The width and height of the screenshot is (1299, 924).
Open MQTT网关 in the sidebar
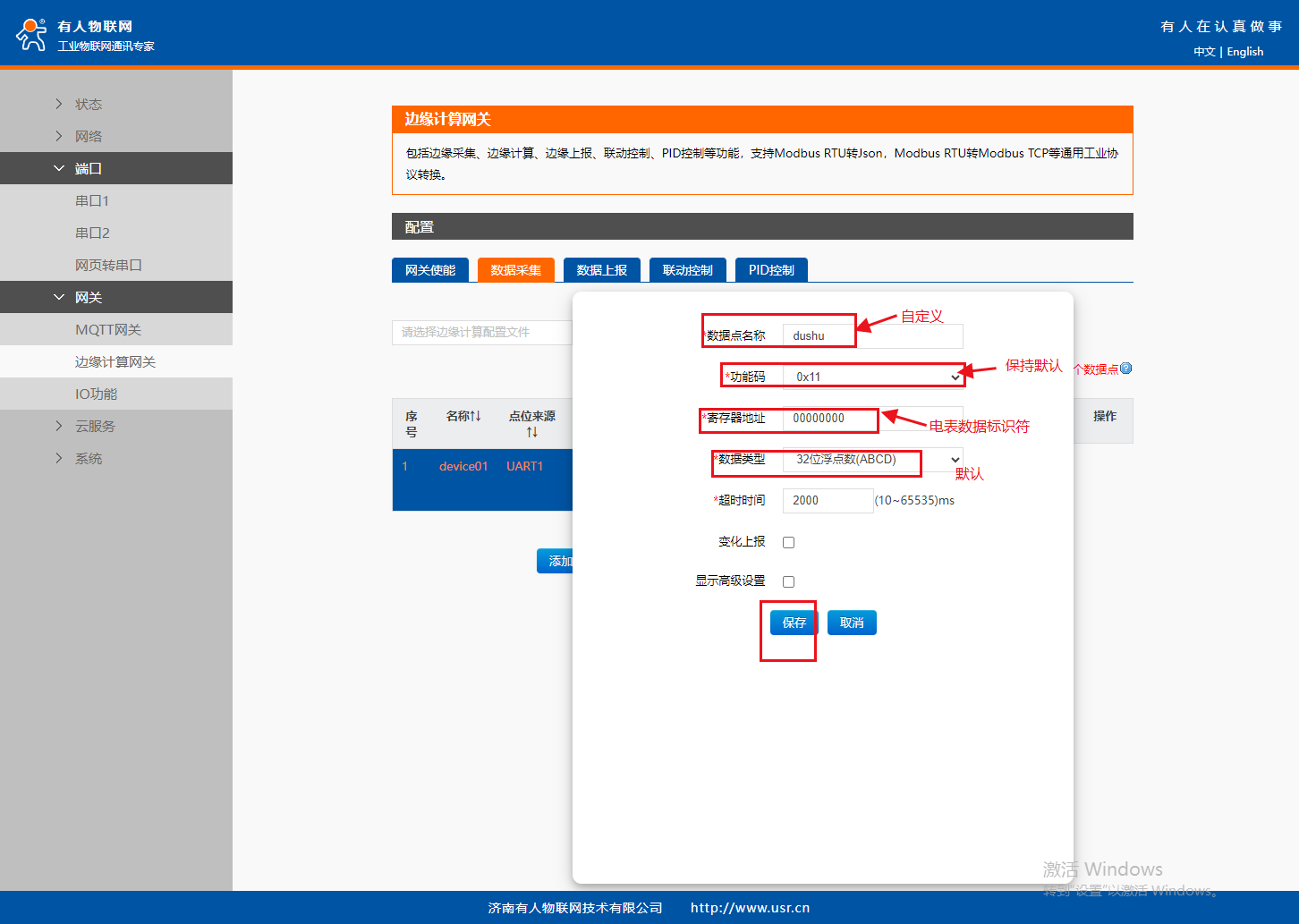pyautogui.click(x=108, y=329)
